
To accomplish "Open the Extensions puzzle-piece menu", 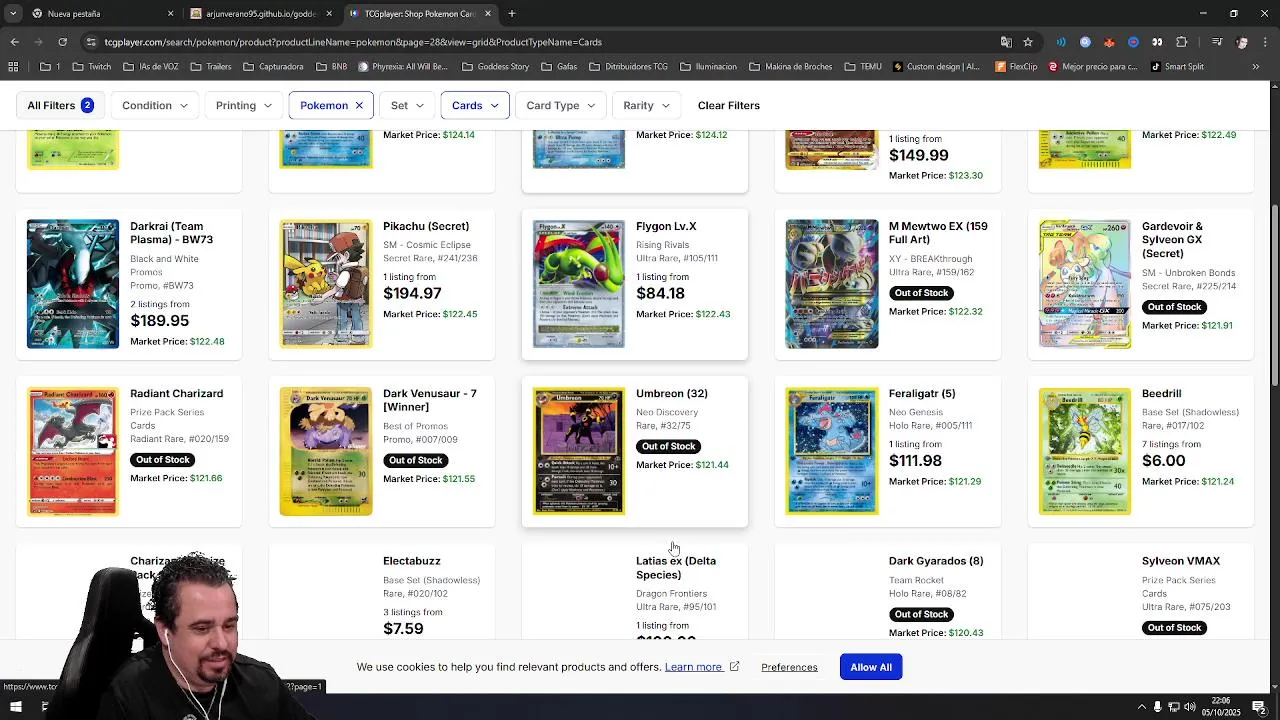I will 1181,42.
